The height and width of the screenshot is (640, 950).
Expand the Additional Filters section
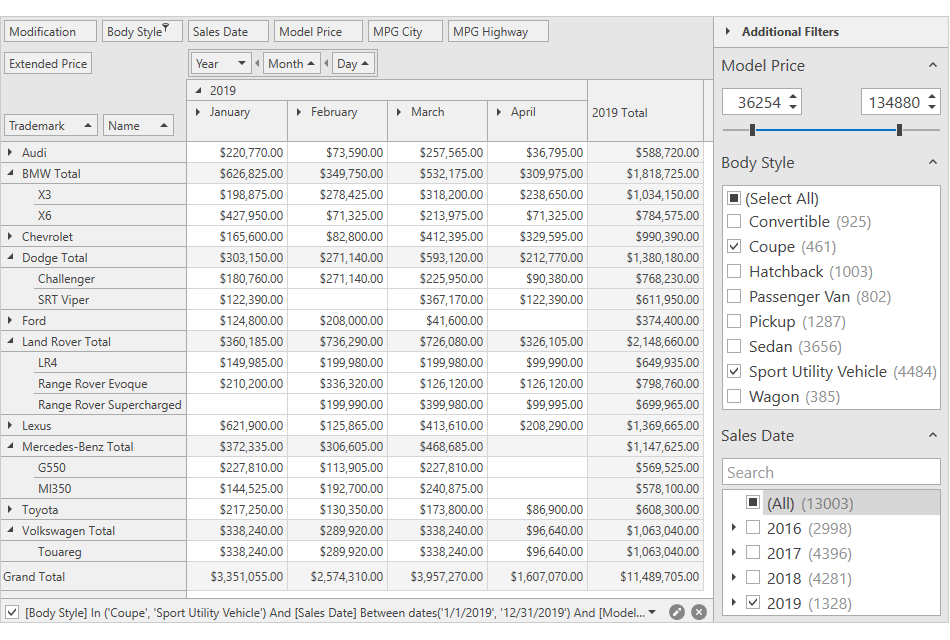tap(728, 32)
